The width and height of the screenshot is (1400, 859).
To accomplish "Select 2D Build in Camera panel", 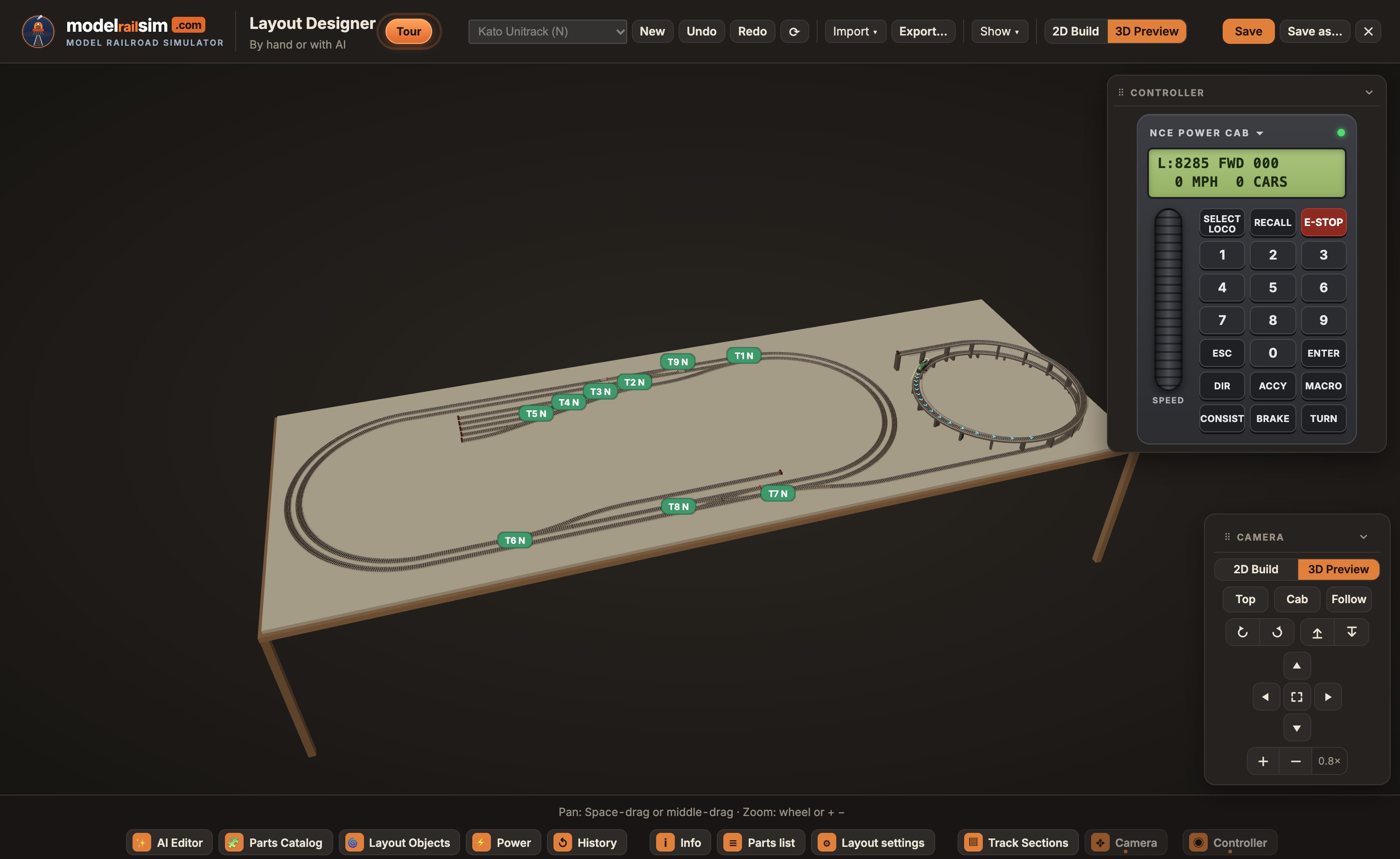I will click(x=1256, y=569).
